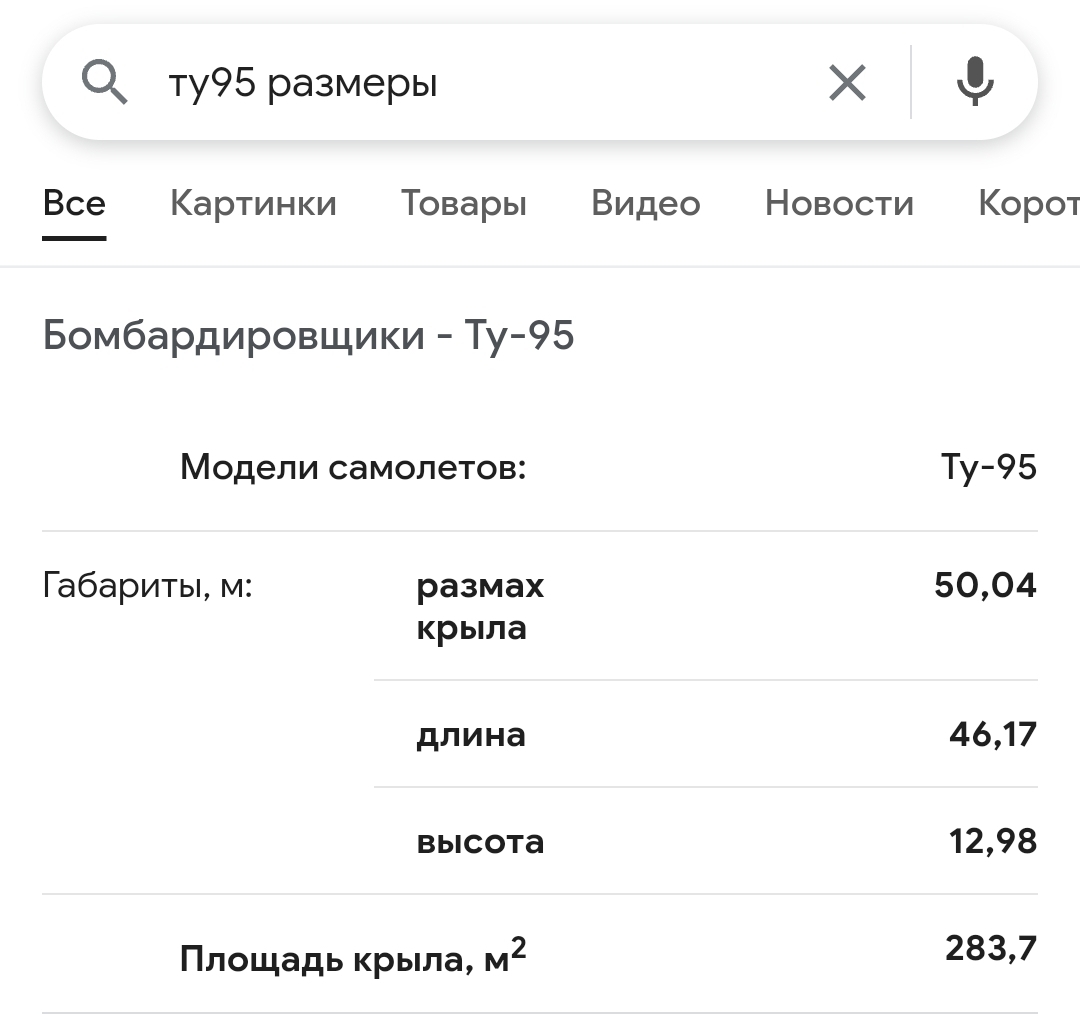
Task: Open the 'Бомбардировщики - Ту-95' heading
Action: pyautogui.click(x=308, y=335)
